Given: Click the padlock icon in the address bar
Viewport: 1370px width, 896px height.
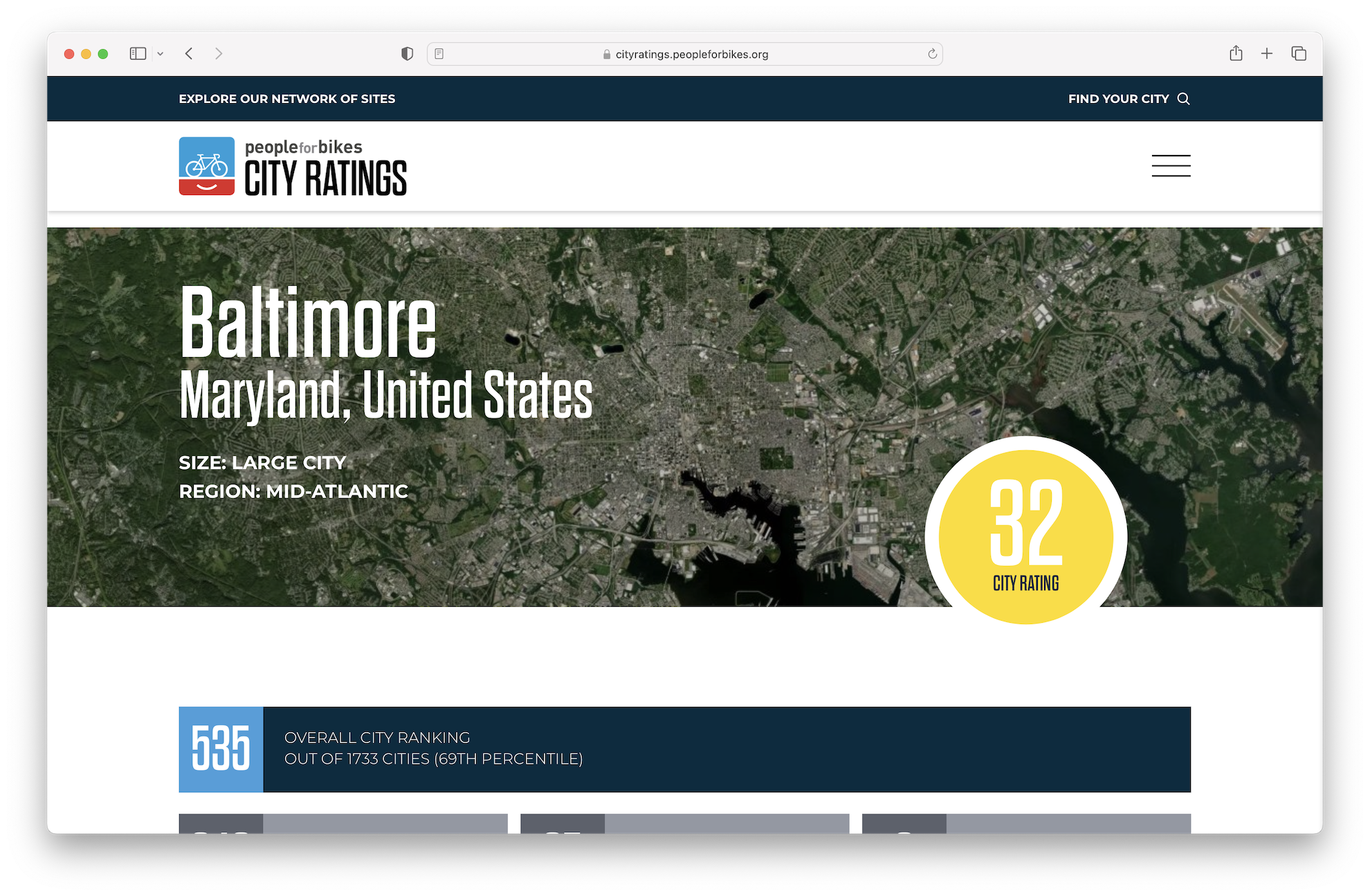Looking at the screenshot, I should click(605, 54).
